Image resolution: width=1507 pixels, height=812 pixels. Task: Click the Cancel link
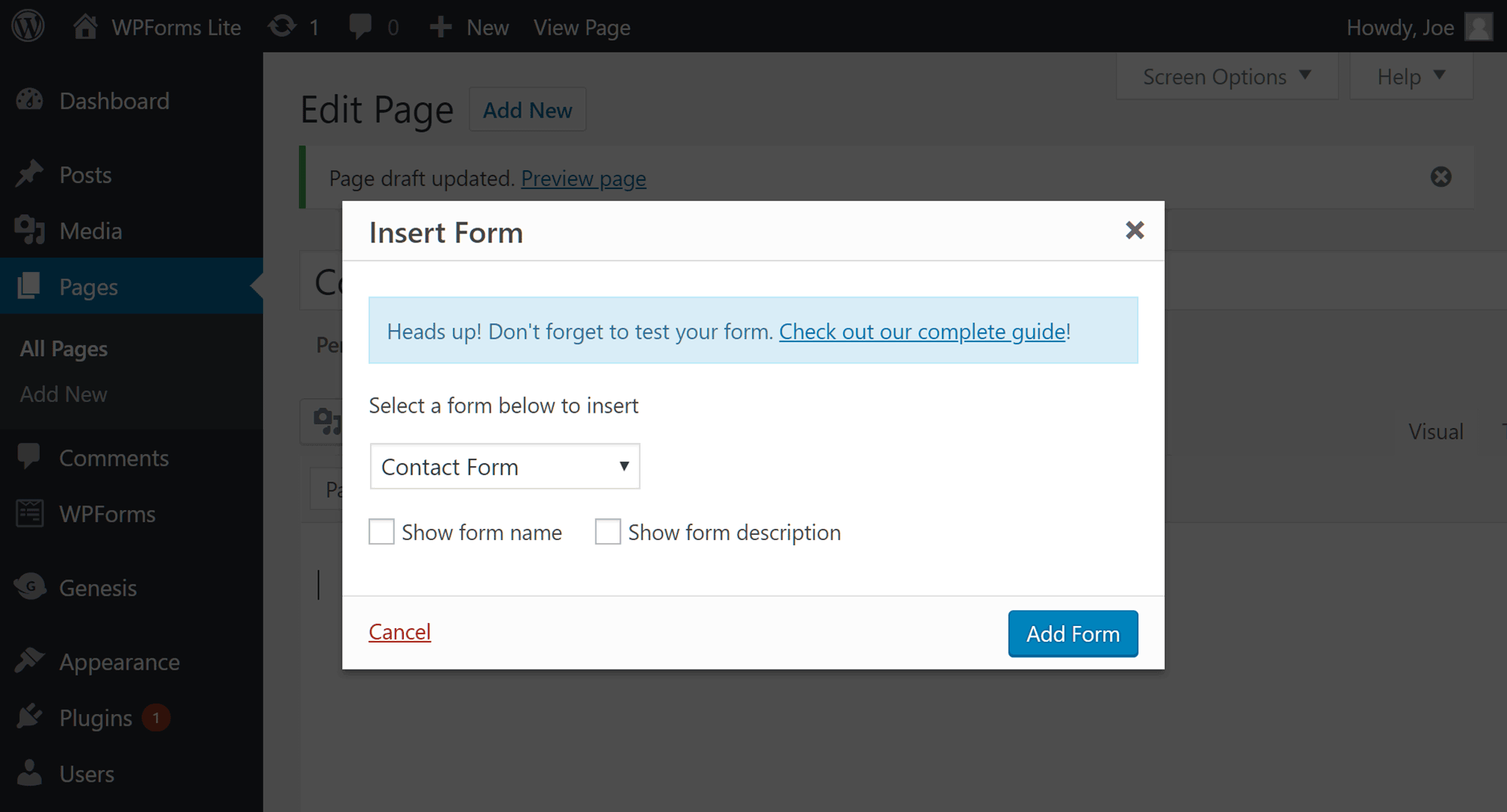coord(399,632)
